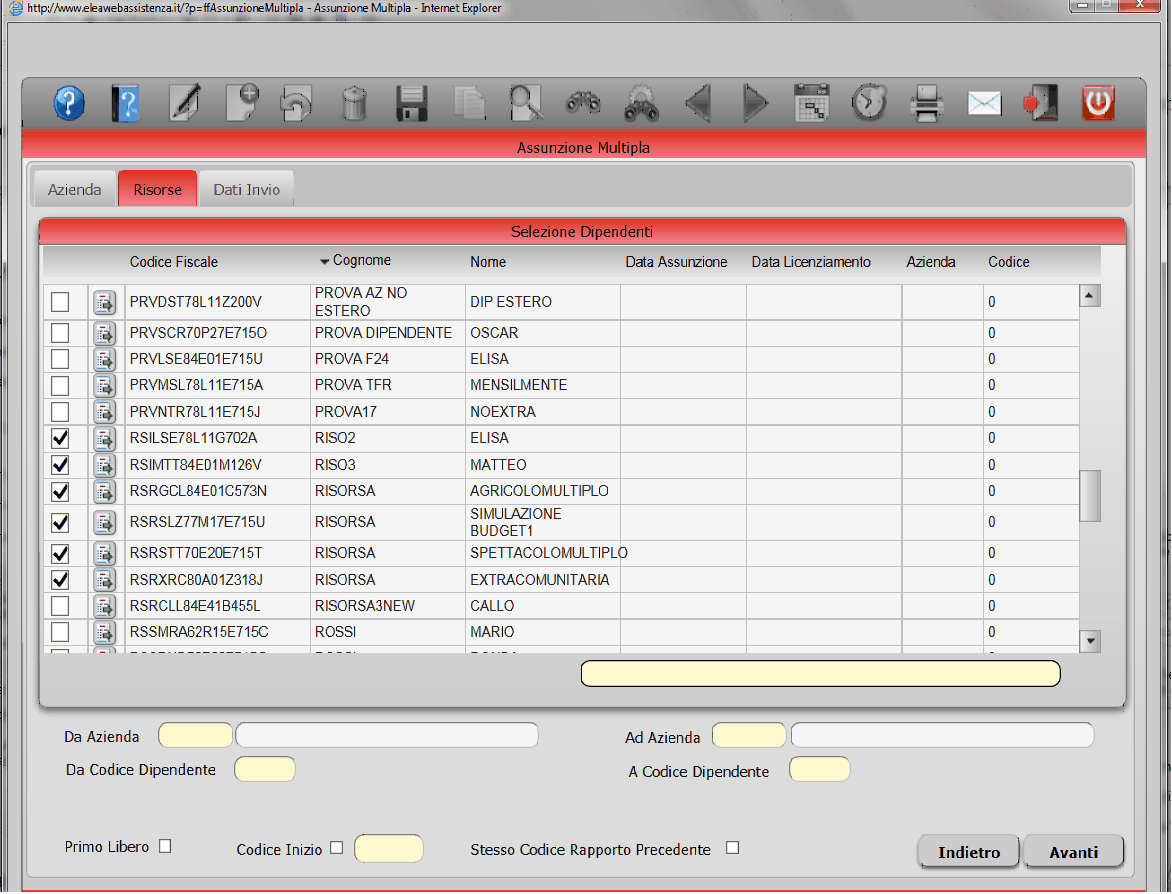This screenshot has width=1172, height=894.
Task: Open detail icon for RSSMRA62R15E715C row
Action: (104, 633)
